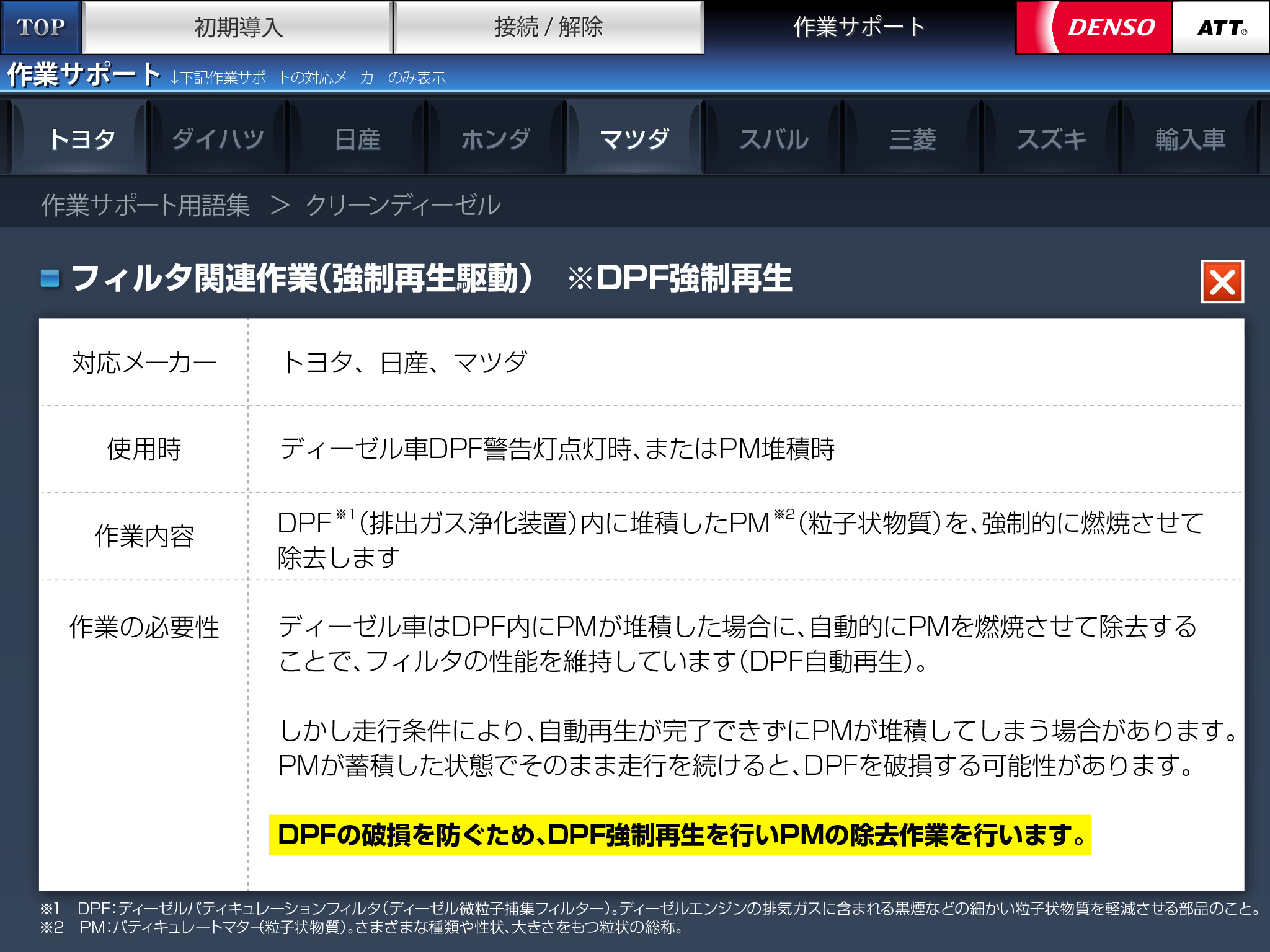
Task: Select the ホンダ maker tab
Action: point(495,139)
